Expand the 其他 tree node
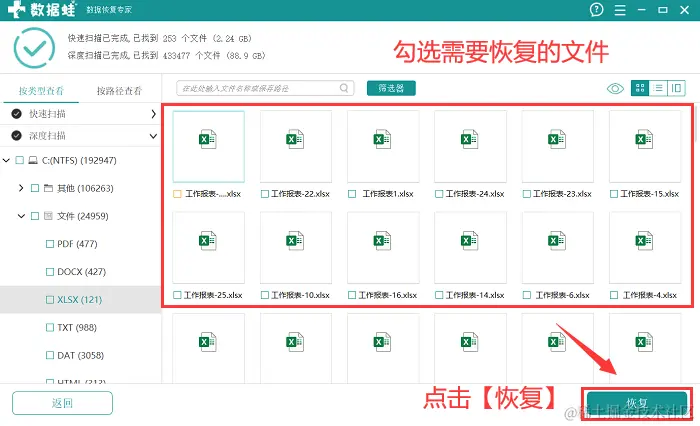The image size is (700, 426). 21,188
